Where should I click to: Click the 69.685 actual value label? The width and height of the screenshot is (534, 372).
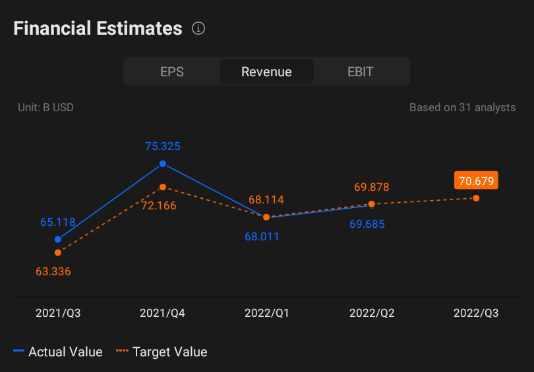(x=367, y=224)
